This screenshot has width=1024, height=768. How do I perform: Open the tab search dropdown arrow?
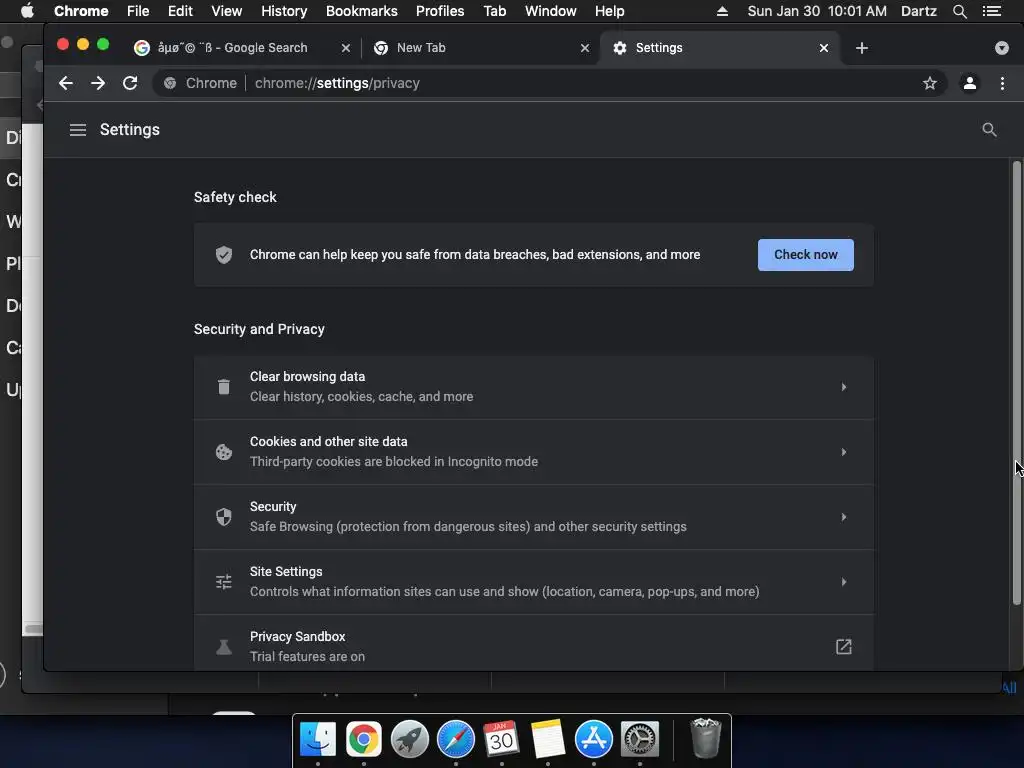[x=1002, y=48]
